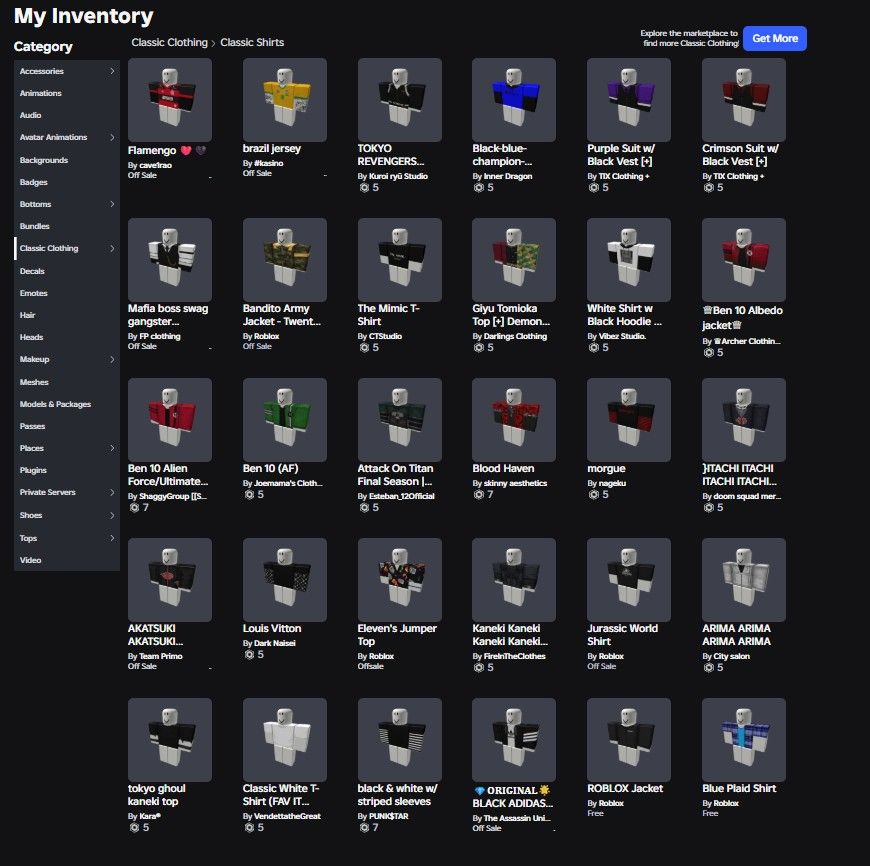This screenshot has height=866, width=870.
Task: Open the AKATSUKI shirt thumbnail
Action: pyautogui.click(x=170, y=580)
